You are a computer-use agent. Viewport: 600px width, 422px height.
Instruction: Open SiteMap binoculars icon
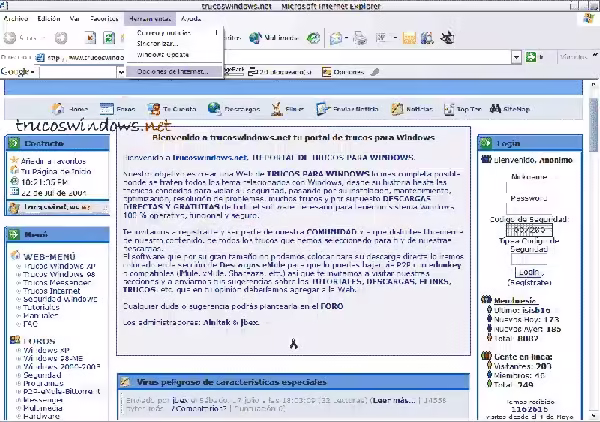[495, 109]
